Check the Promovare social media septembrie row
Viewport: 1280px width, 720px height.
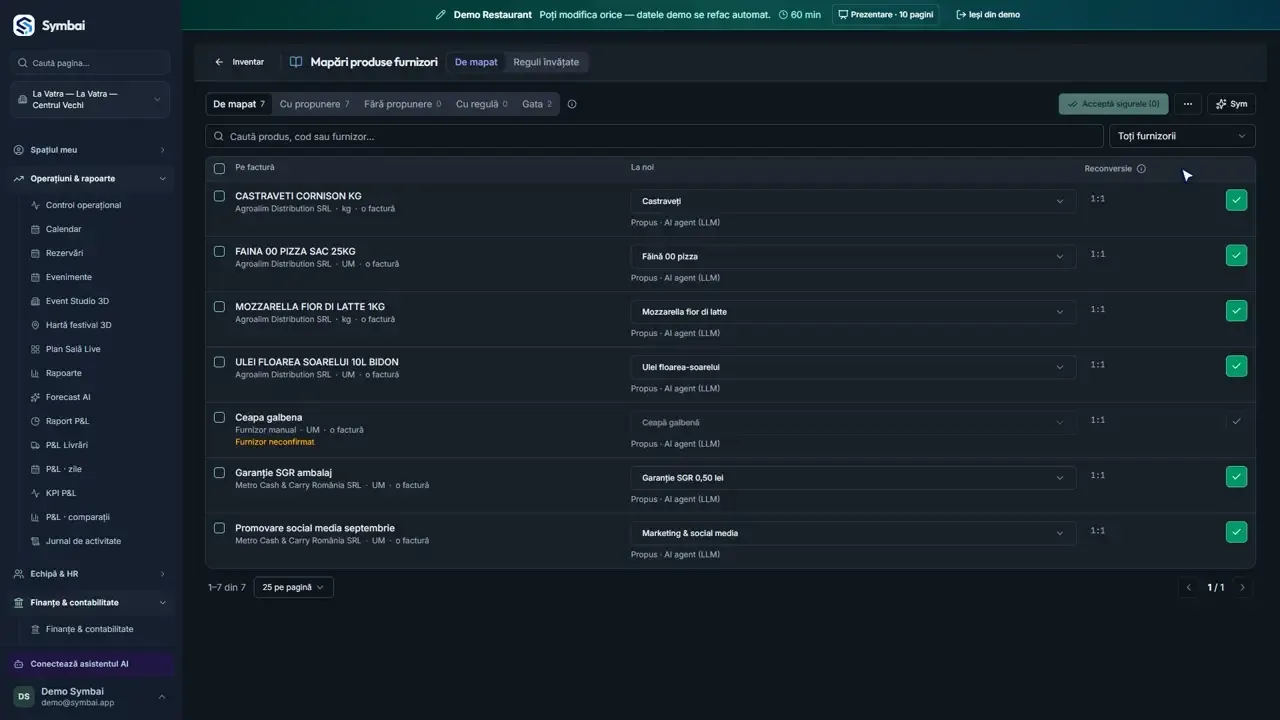pos(220,528)
